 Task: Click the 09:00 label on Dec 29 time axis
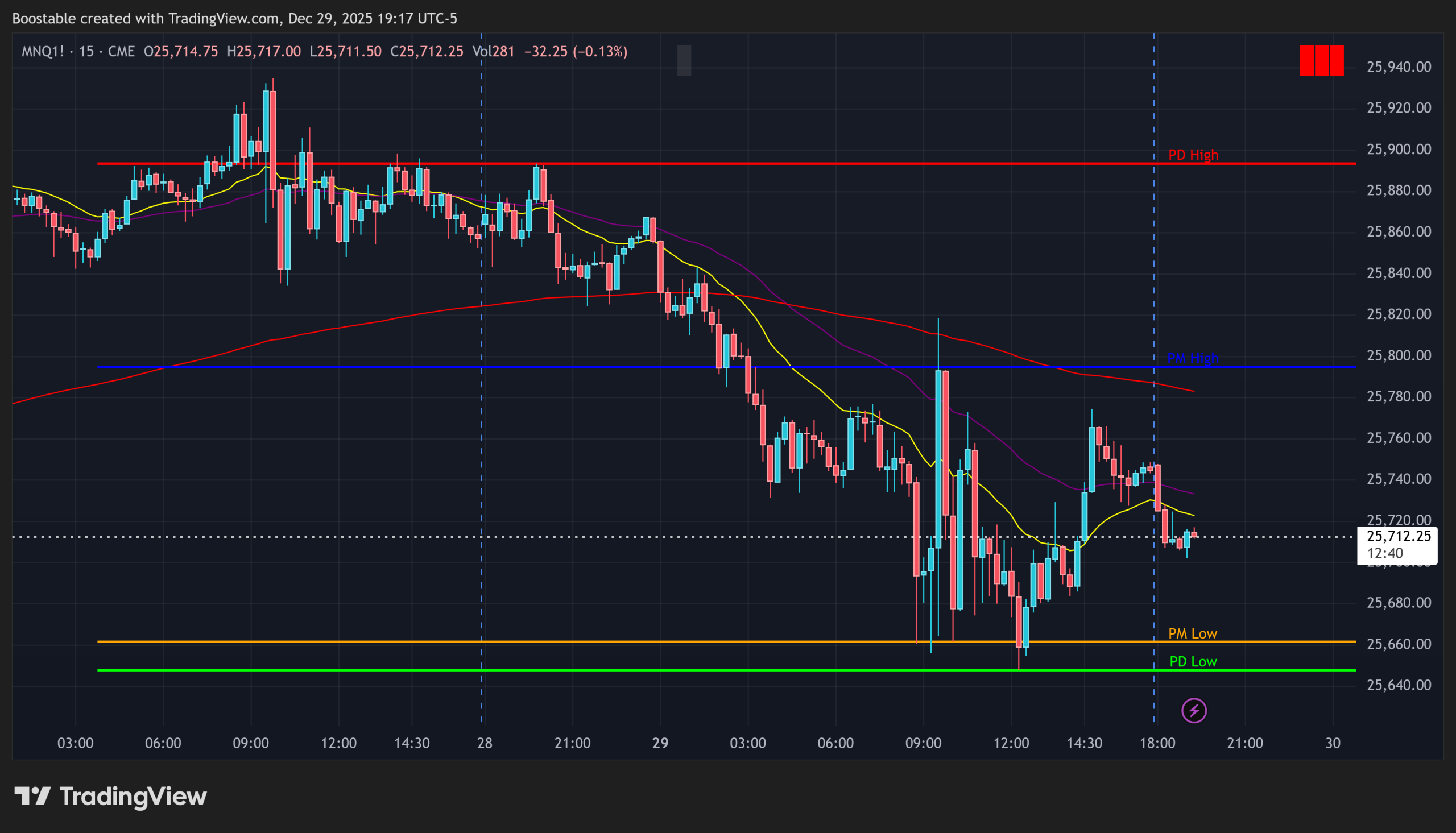[923, 743]
